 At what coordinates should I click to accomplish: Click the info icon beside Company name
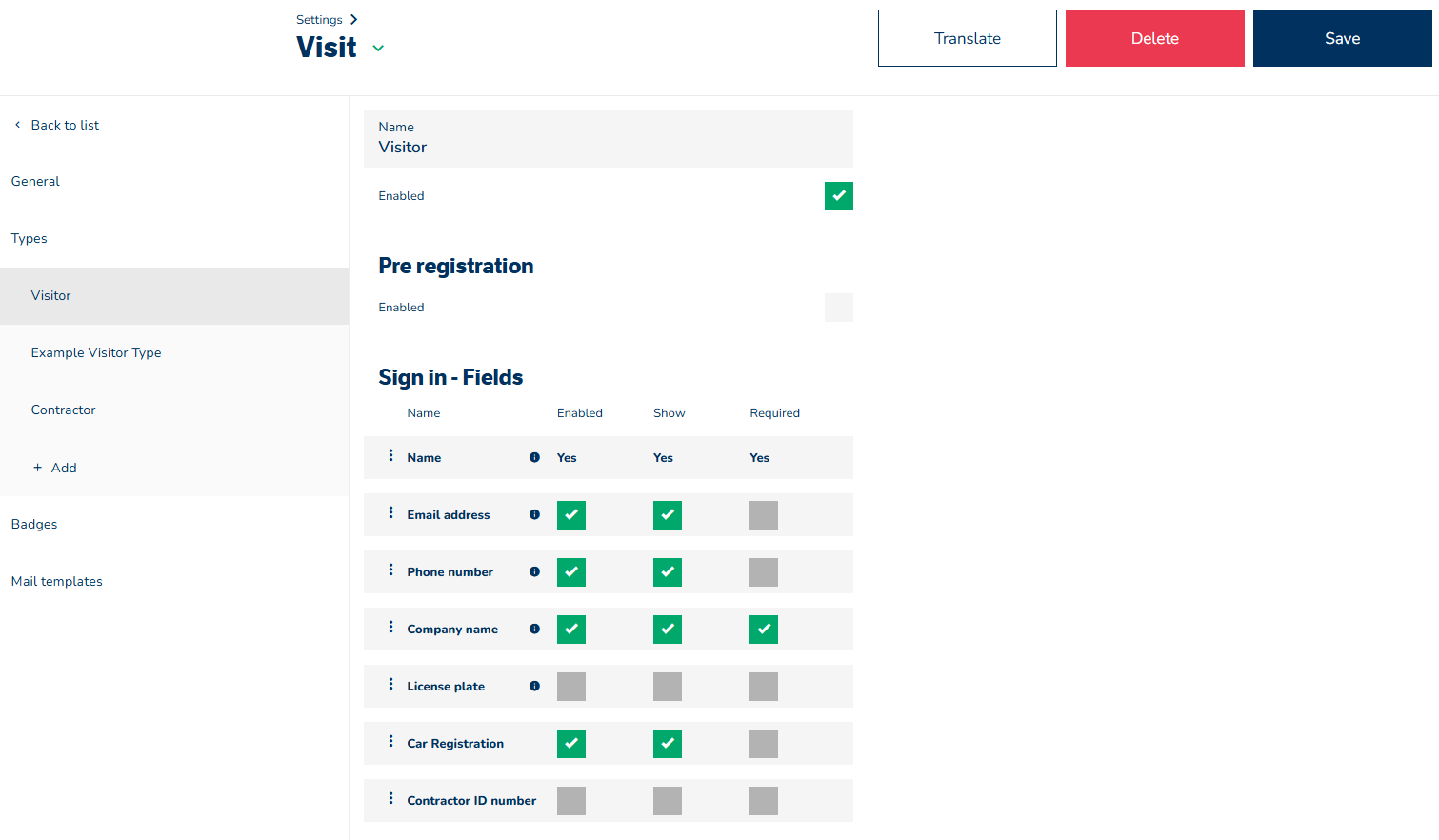[x=534, y=630]
